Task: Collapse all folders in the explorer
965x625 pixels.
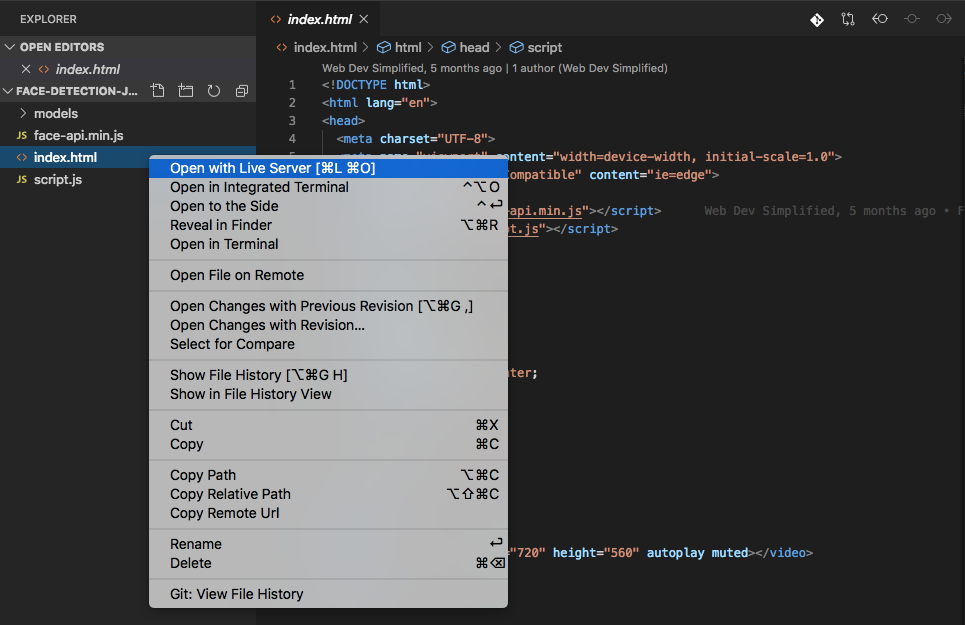Action: click(241, 90)
